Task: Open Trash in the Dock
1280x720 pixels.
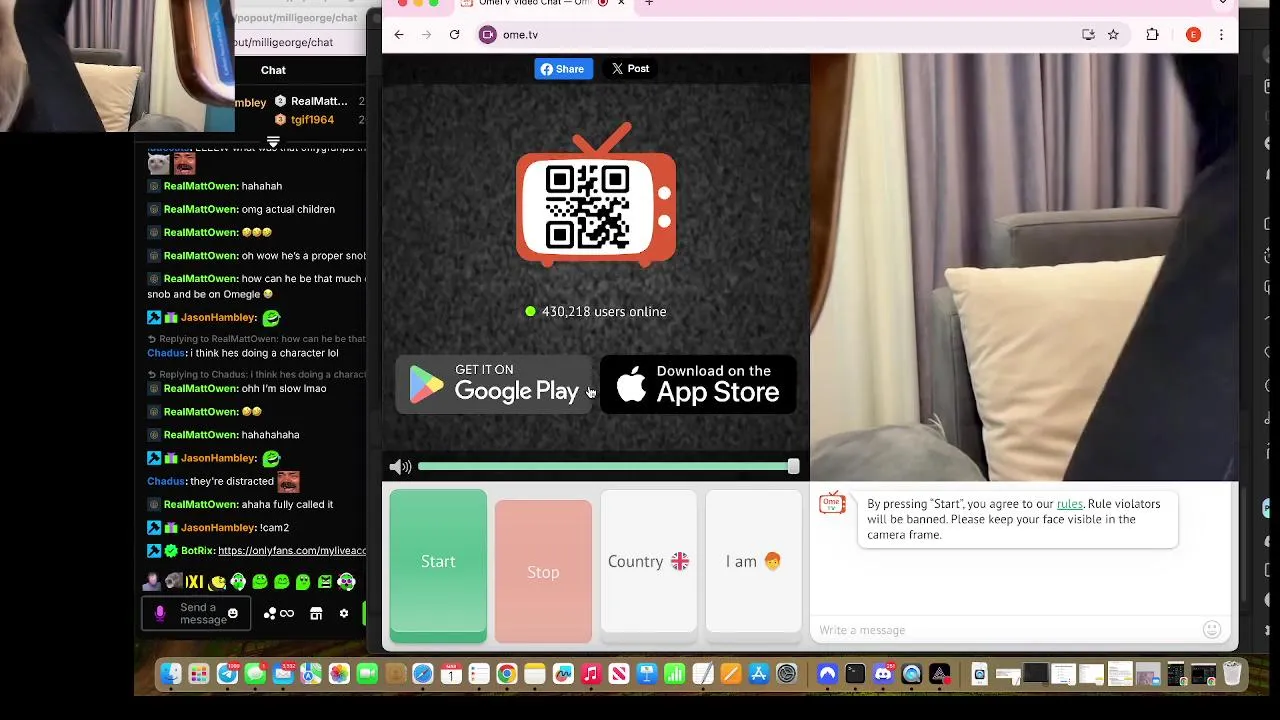Action: [1231, 675]
